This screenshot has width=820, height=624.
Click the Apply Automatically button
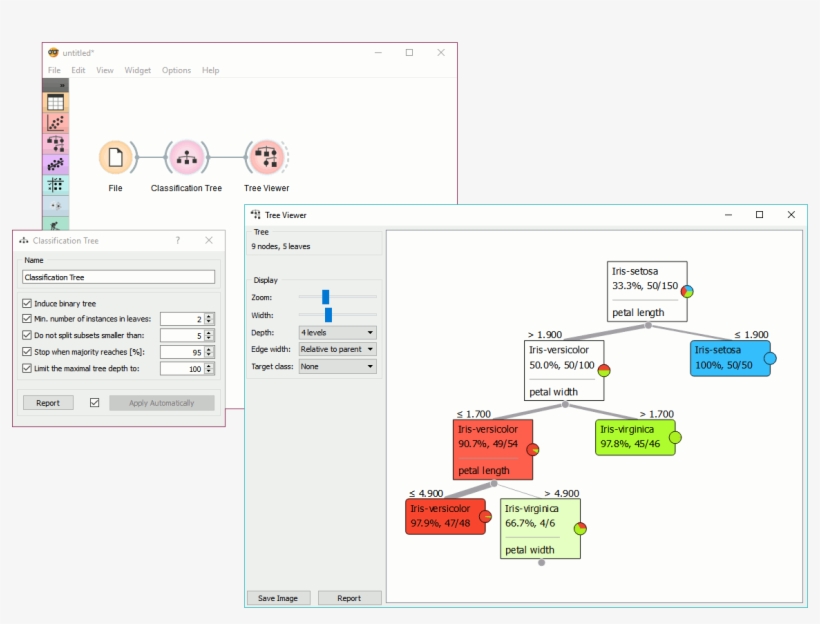pyautogui.click(x=162, y=403)
